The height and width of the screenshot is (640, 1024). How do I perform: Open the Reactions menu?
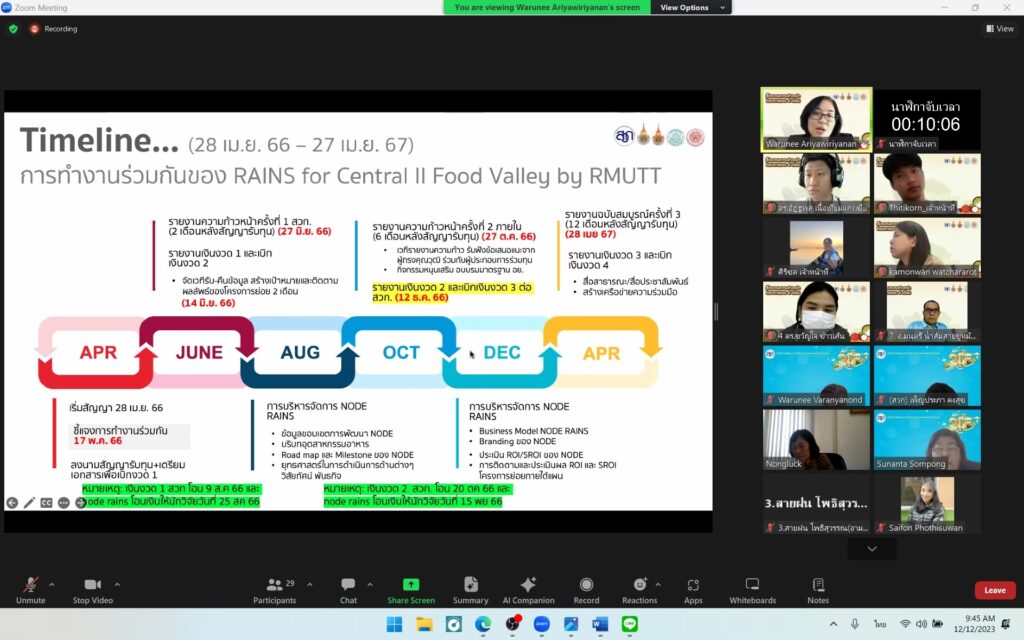639,588
